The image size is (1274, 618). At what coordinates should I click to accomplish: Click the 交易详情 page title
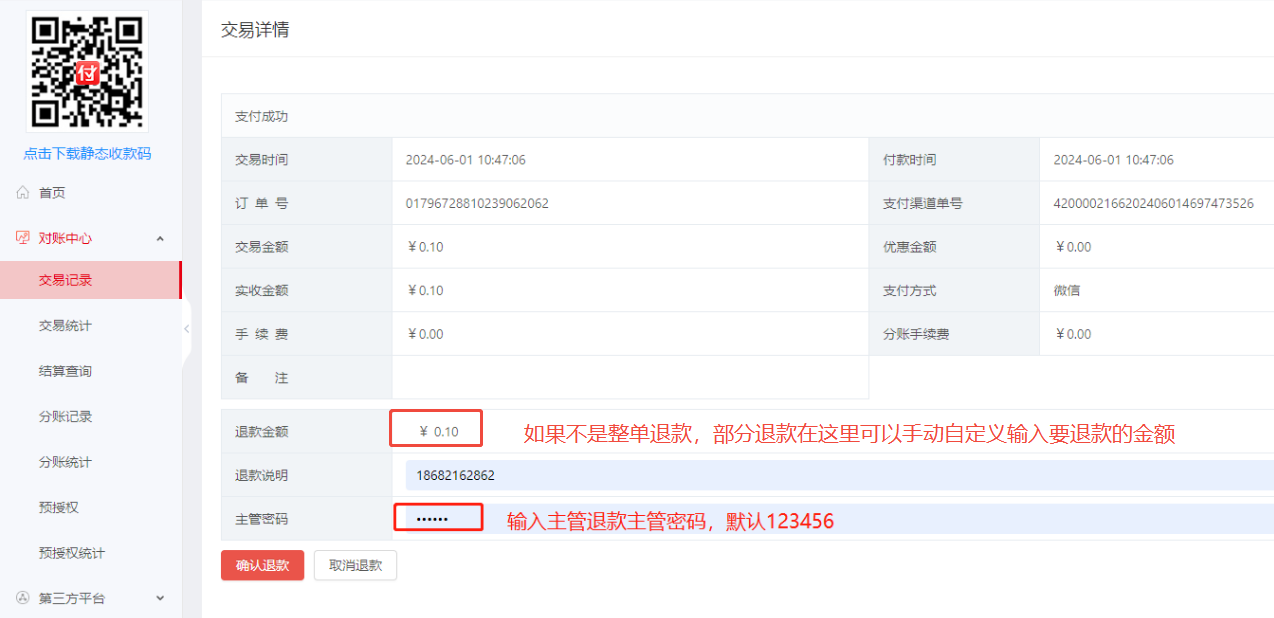255,30
